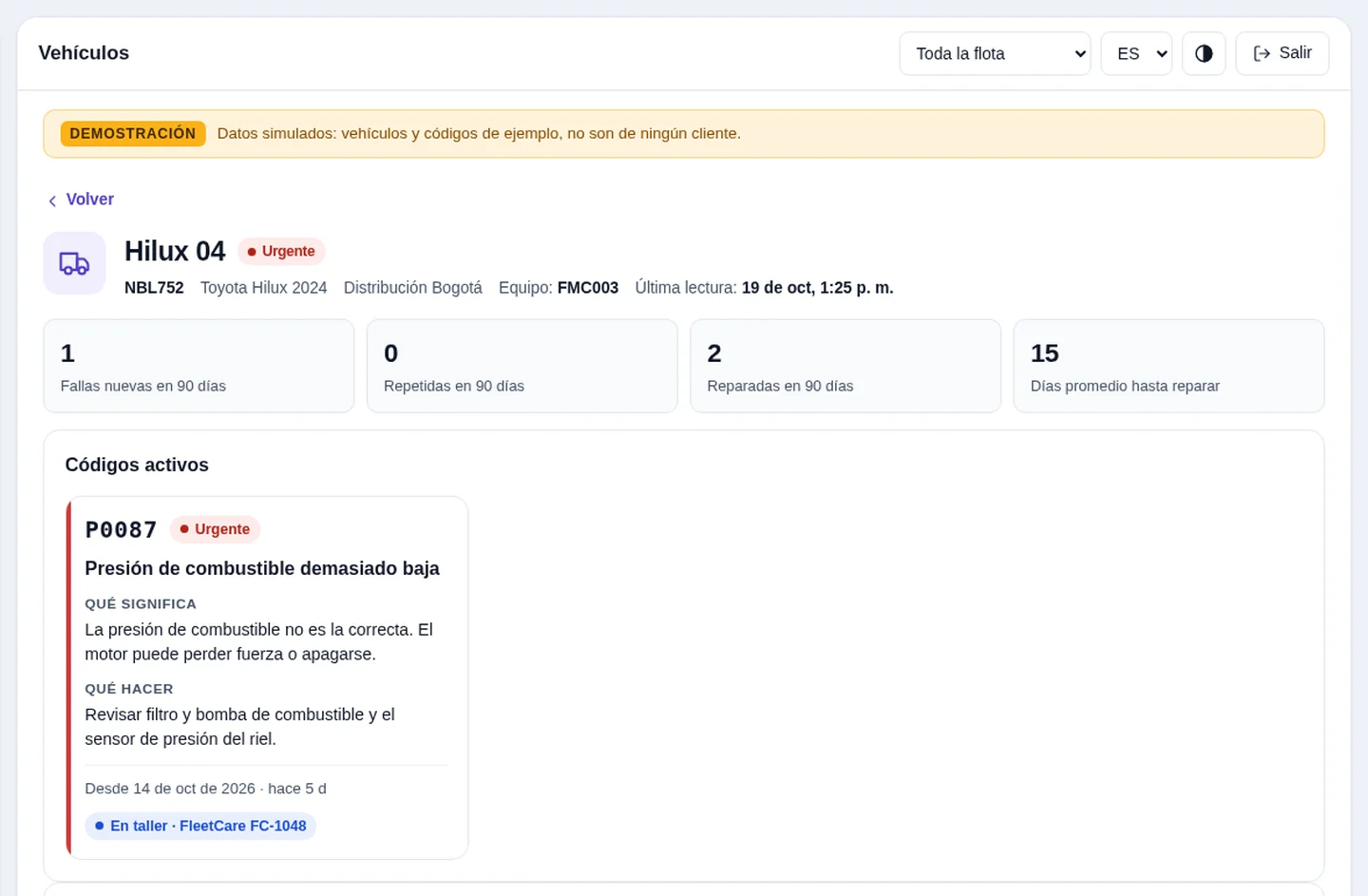Click the 'Hilux 04' vehicle name heading
The image size is (1368, 896).
pyautogui.click(x=175, y=252)
